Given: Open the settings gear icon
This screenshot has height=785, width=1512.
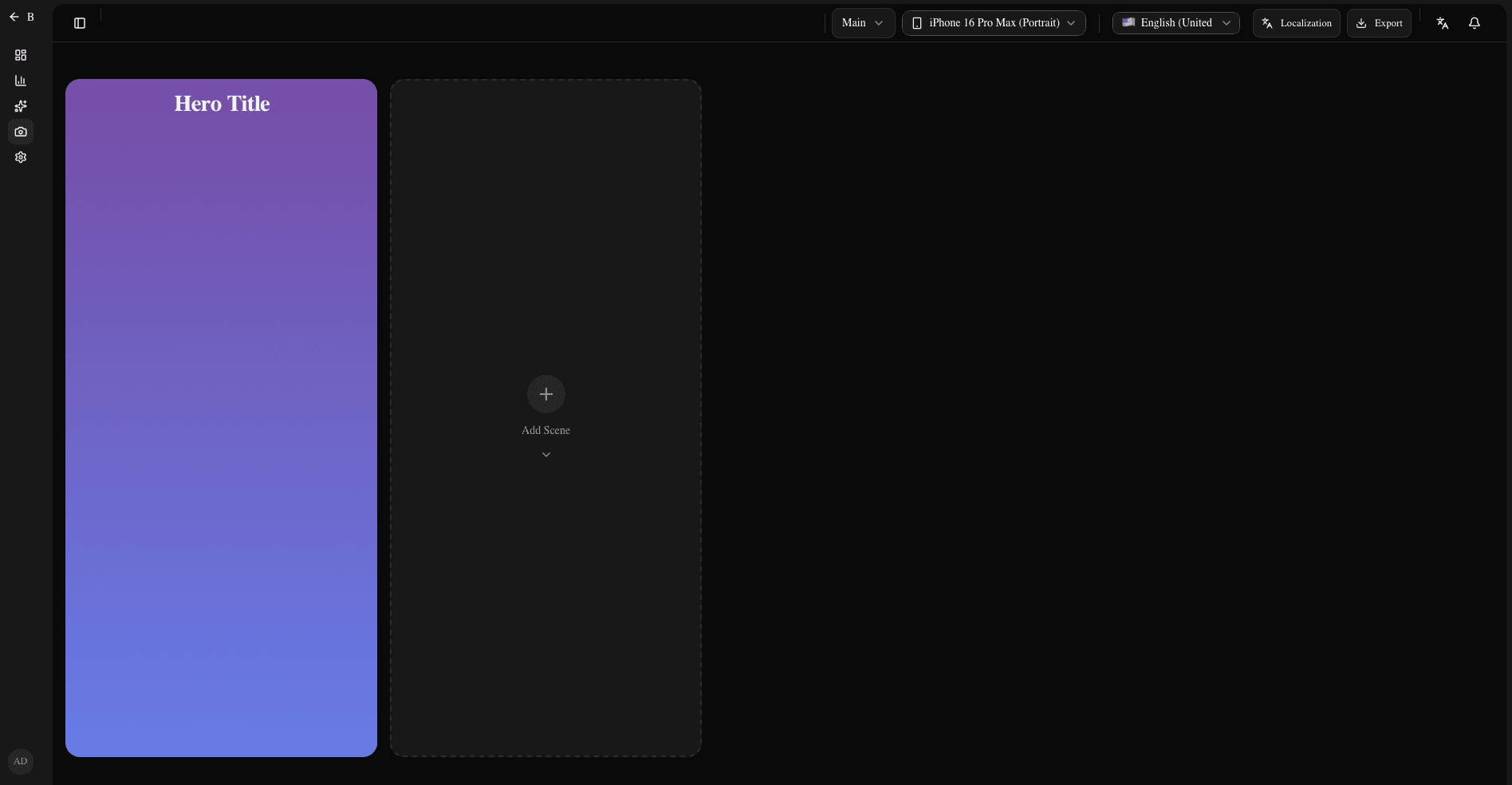Looking at the screenshot, I should coord(21,157).
